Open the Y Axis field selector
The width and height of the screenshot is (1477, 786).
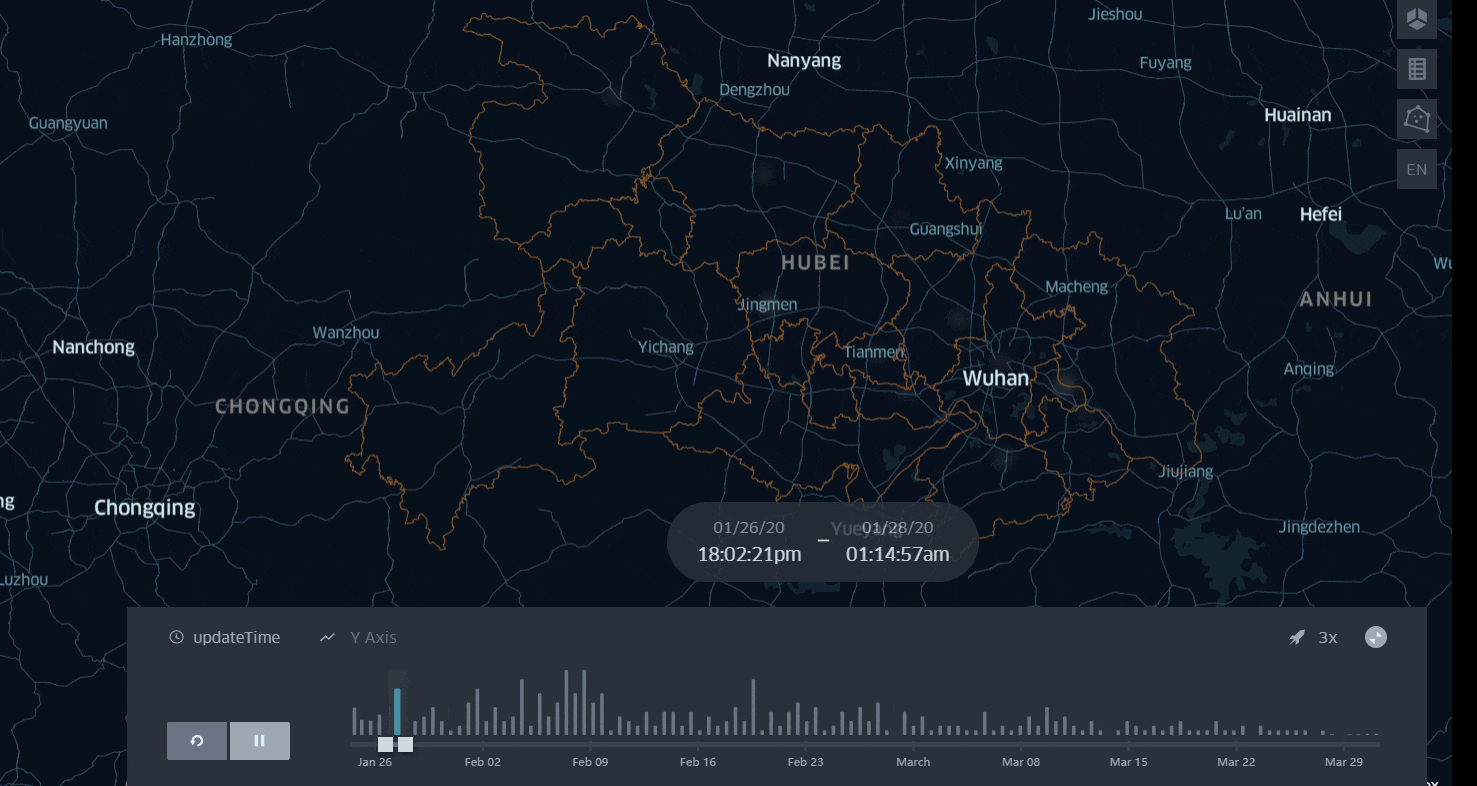click(x=373, y=638)
